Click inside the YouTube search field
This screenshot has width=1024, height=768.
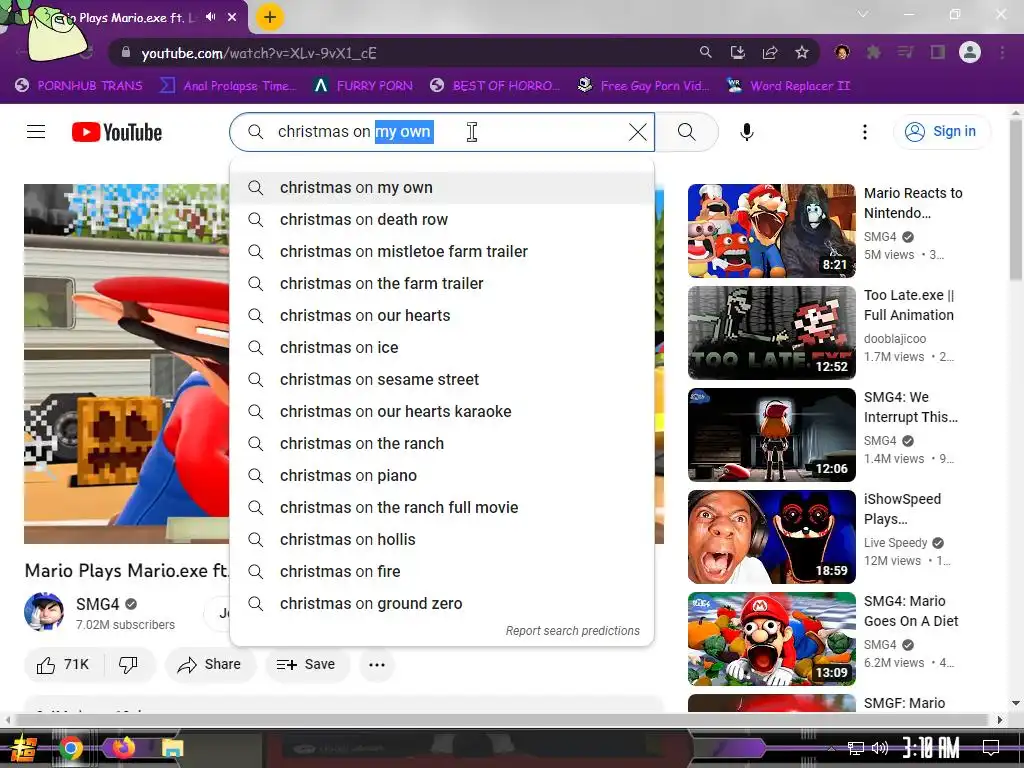442,132
